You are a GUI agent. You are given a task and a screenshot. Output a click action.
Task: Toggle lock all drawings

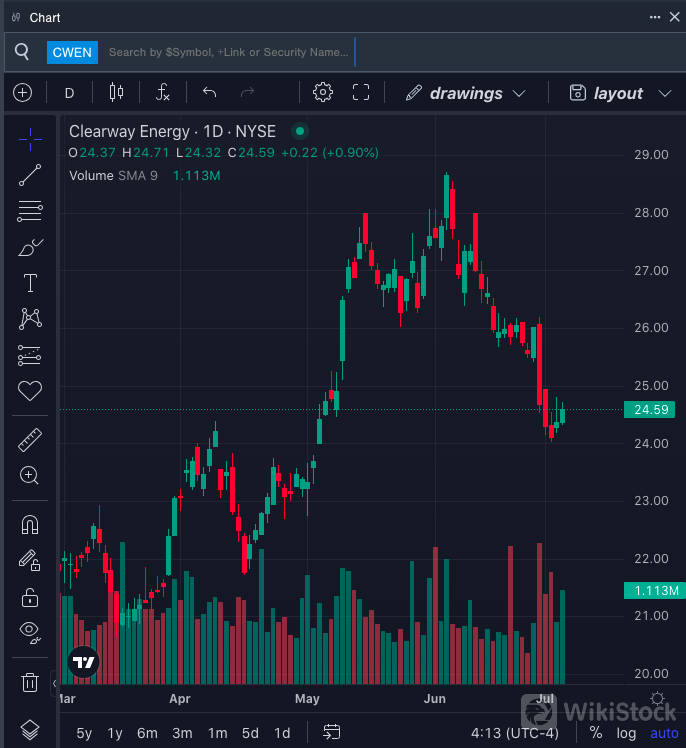click(30, 597)
